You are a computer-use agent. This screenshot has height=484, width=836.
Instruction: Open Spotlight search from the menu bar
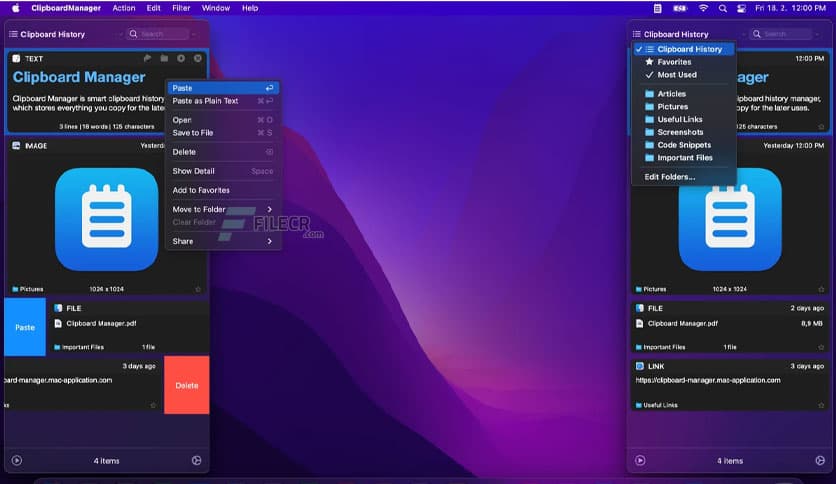pos(722,8)
